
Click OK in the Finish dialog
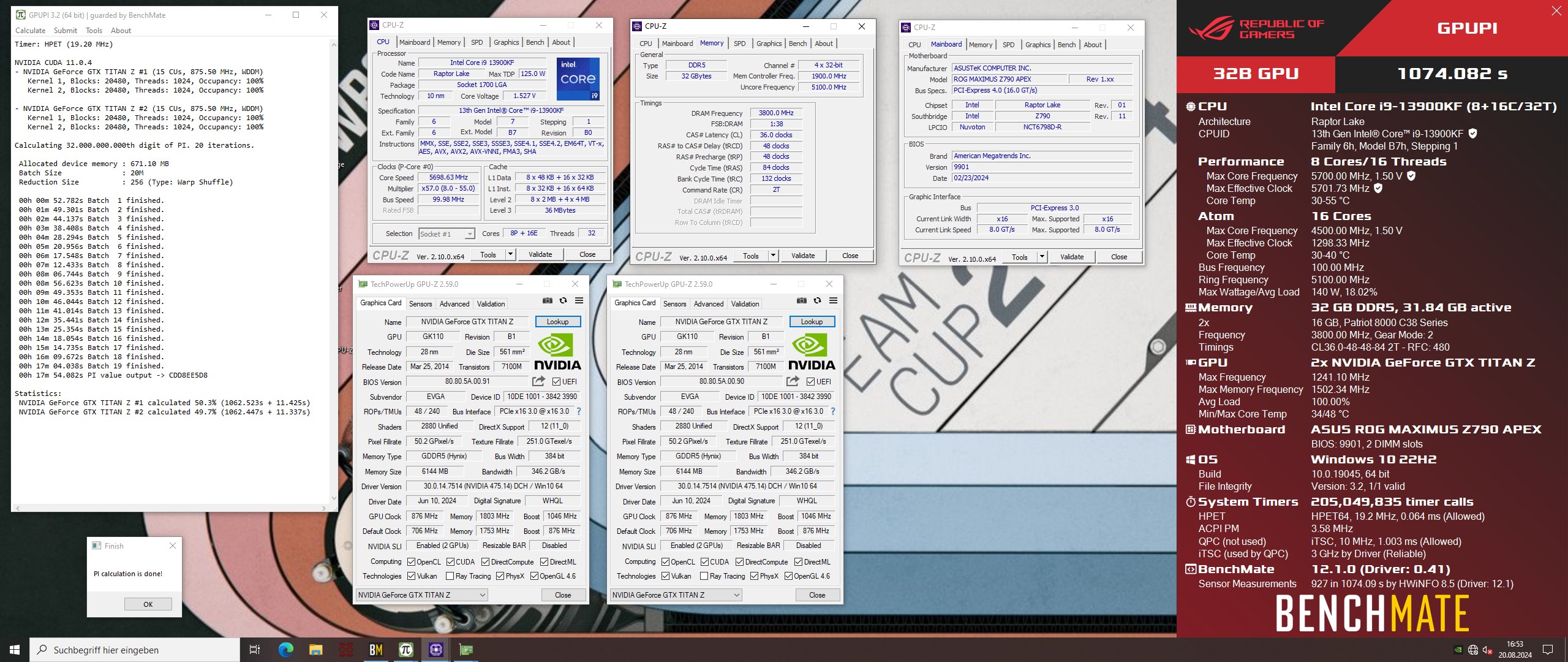coord(148,604)
